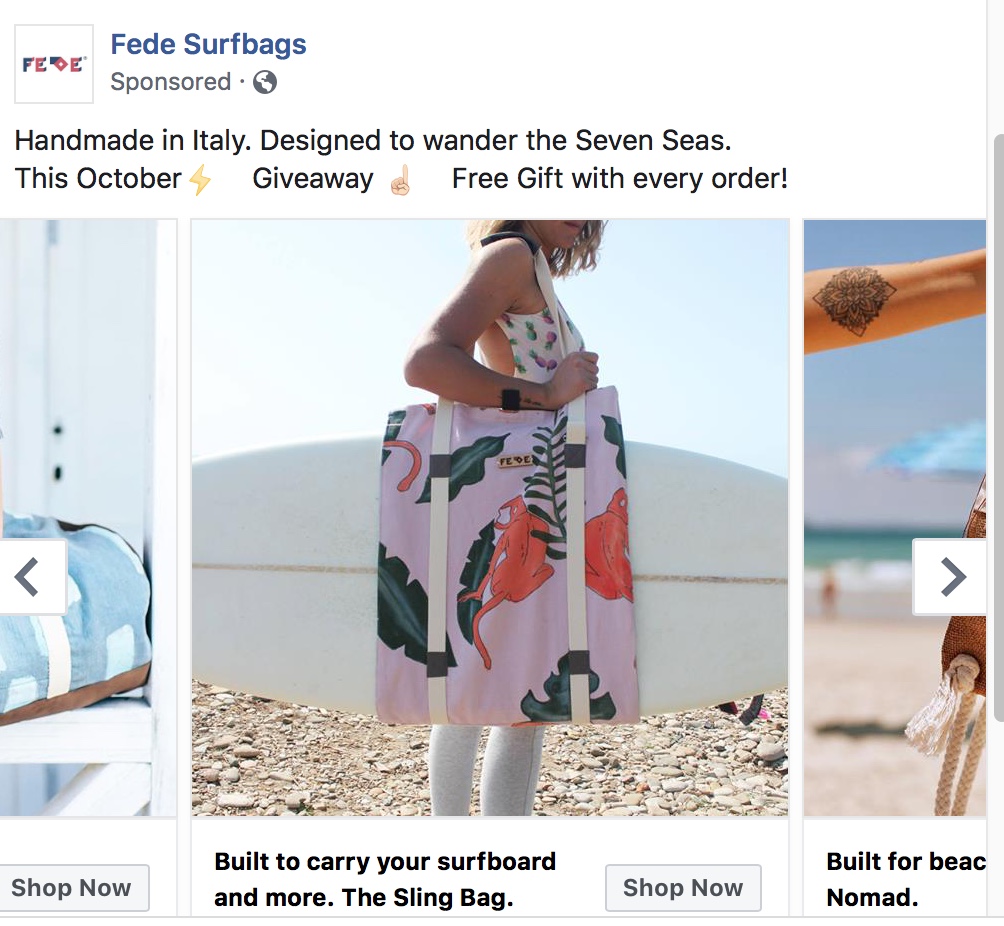Click Shop Now for the Sling Bag
The width and height of the screenshot is (1004, 926).
[683, 888]
